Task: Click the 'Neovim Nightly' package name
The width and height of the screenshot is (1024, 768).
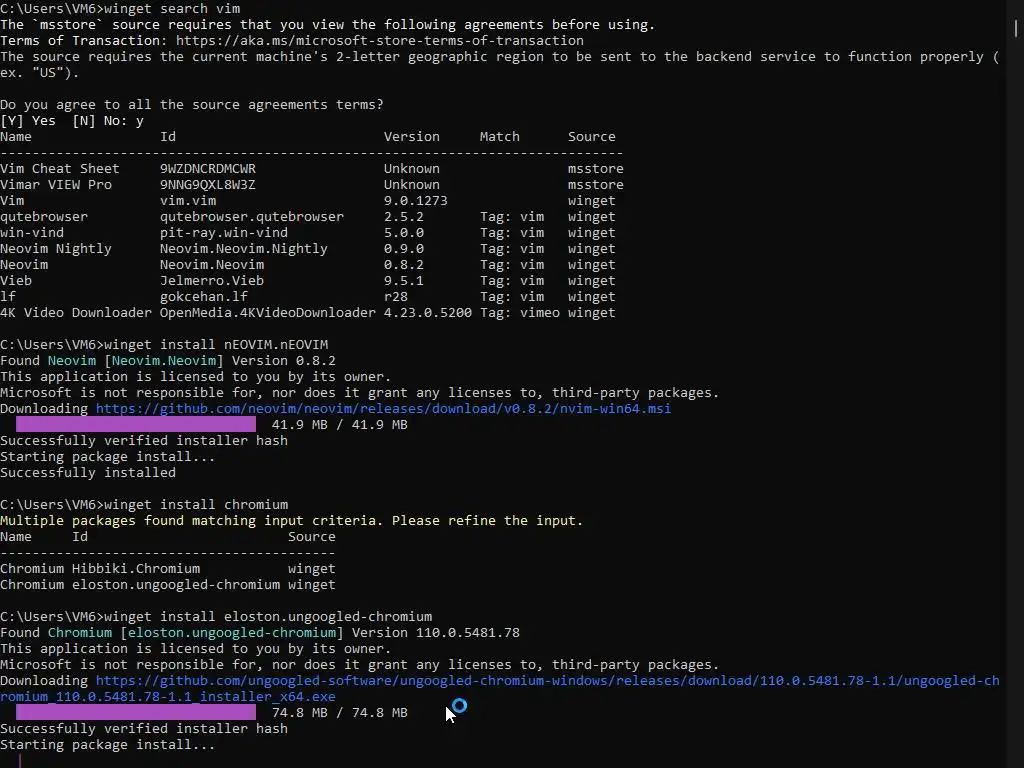Action: (x=56, y=249)
